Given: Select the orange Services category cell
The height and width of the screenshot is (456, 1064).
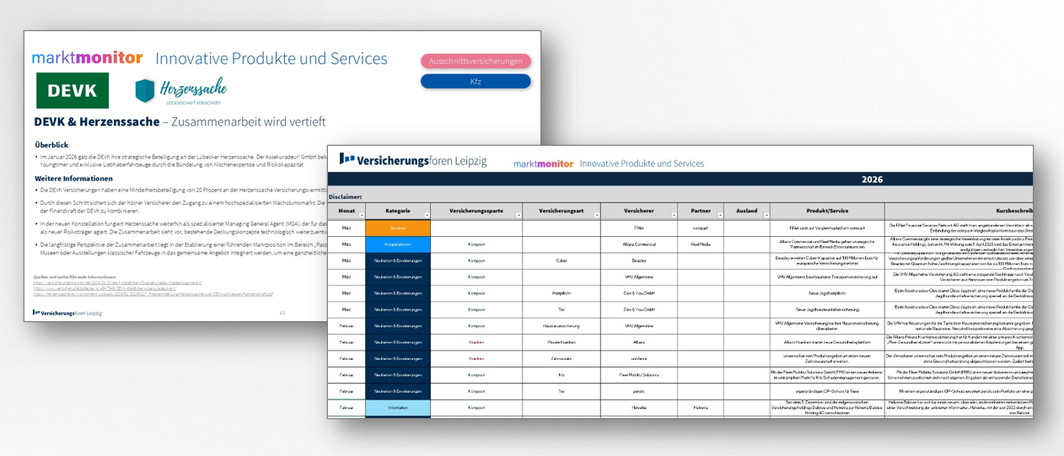Looking at the screenshot, I should pyautogui.click(x=398, y=229).
